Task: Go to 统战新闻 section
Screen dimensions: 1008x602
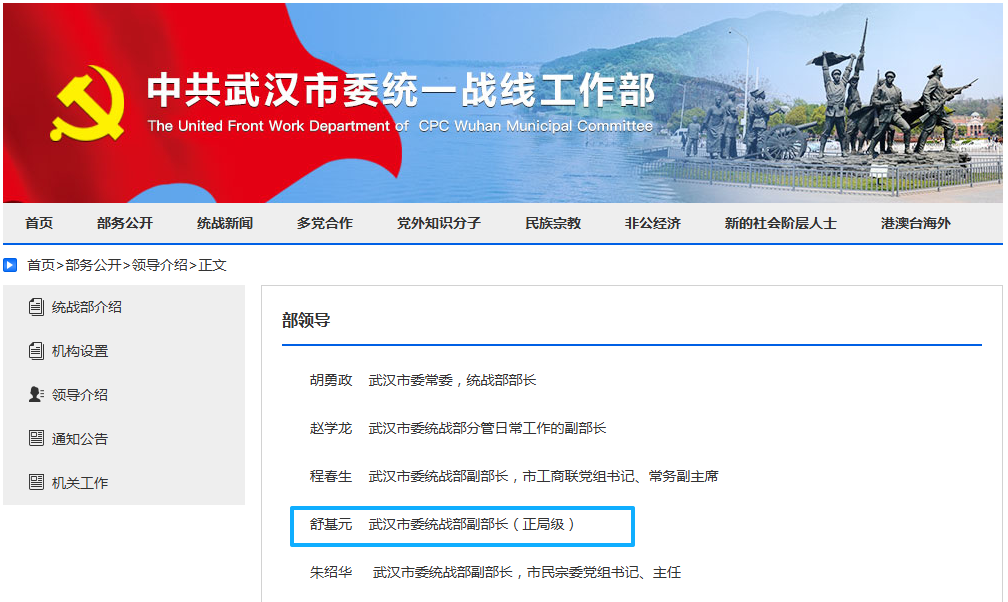Action: (224, 223)
